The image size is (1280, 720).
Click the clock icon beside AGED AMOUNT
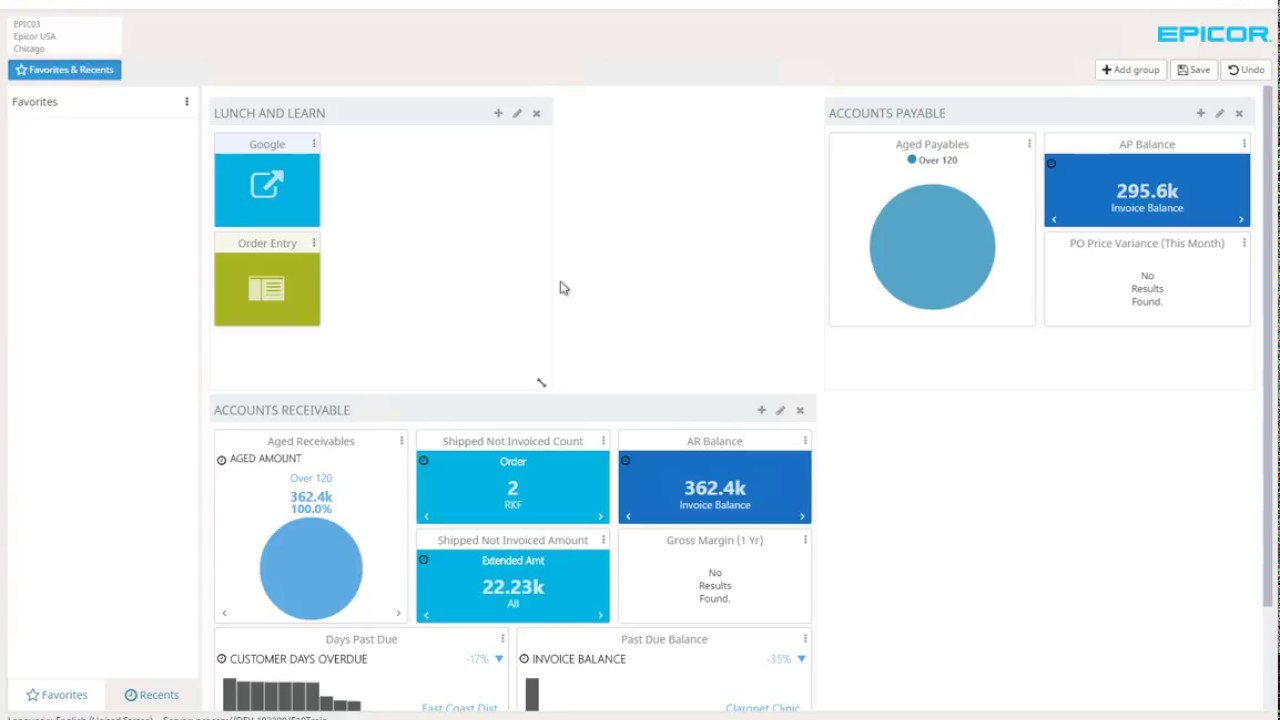click(222, 460)
